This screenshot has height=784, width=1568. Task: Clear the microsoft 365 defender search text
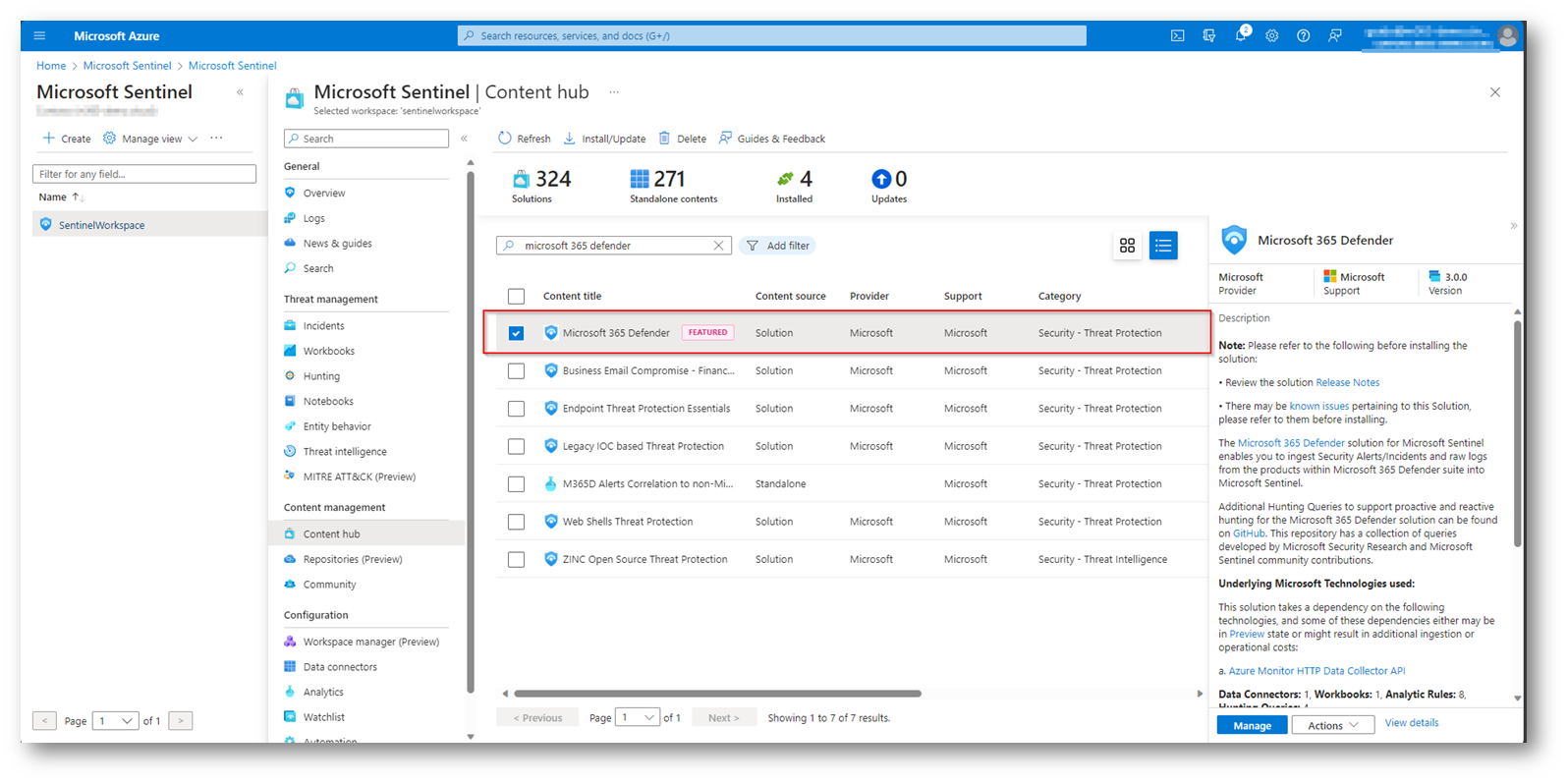718,246
